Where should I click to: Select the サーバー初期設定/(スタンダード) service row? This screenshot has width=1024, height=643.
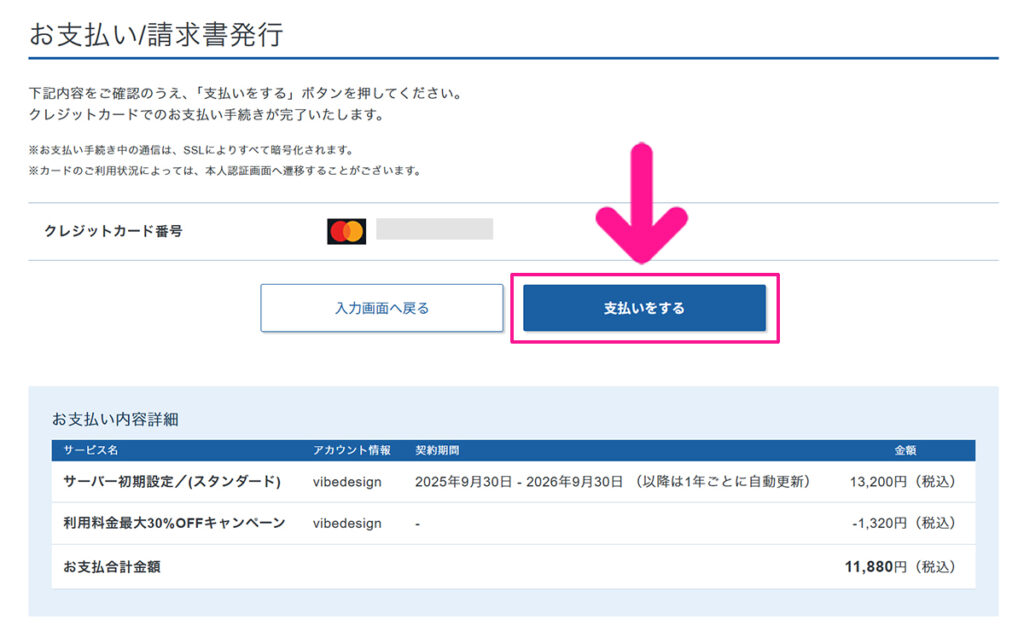(x=172, y=482)
